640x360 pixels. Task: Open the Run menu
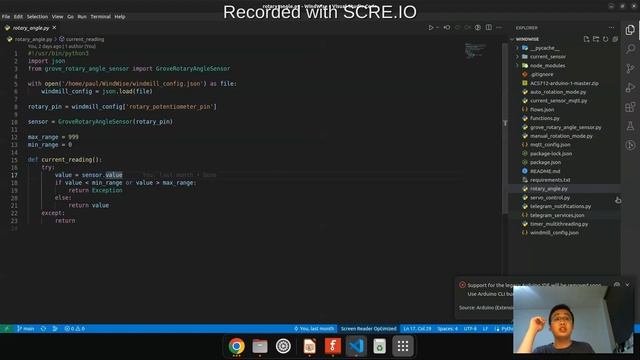(82, 17)
